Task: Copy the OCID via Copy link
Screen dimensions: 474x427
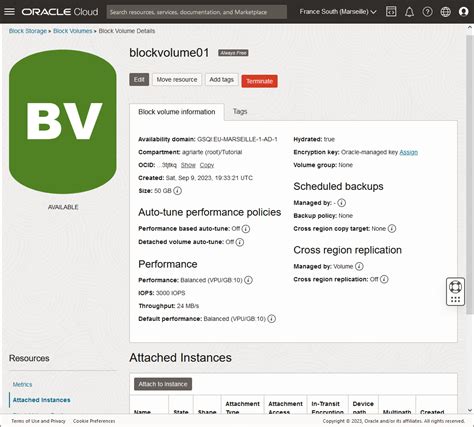Action: point(207,165)
